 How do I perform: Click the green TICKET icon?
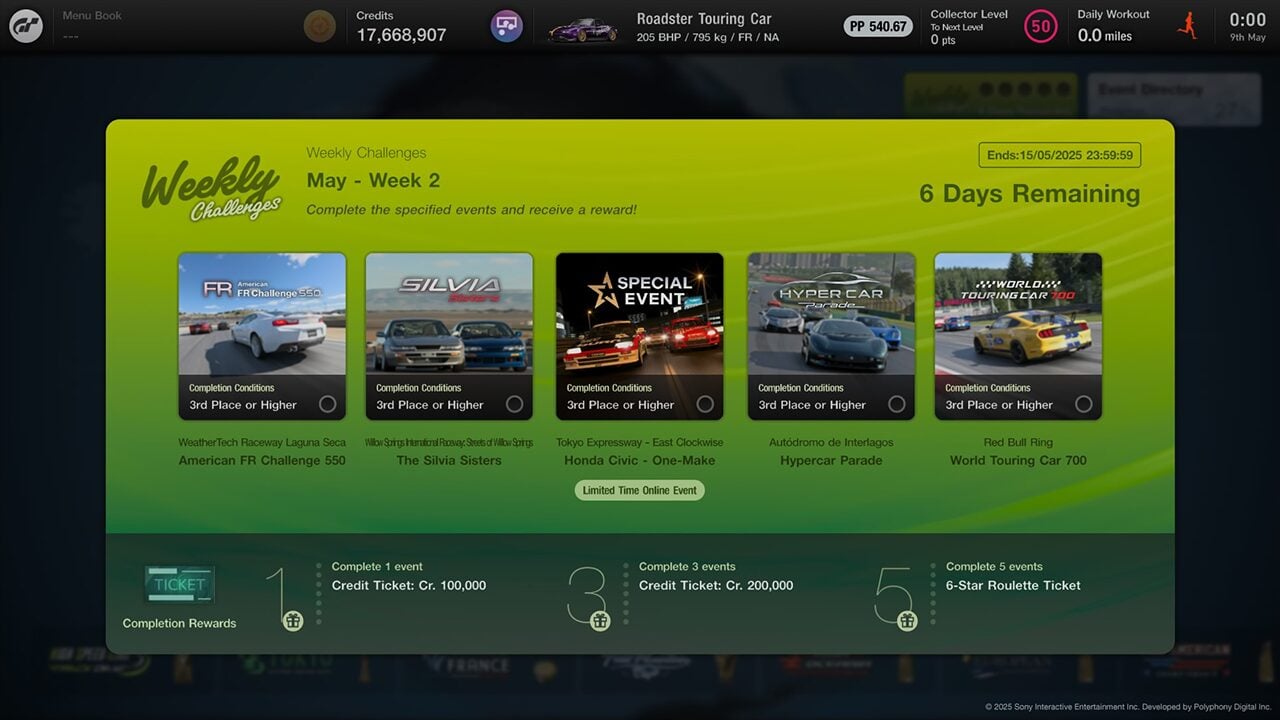179,585
